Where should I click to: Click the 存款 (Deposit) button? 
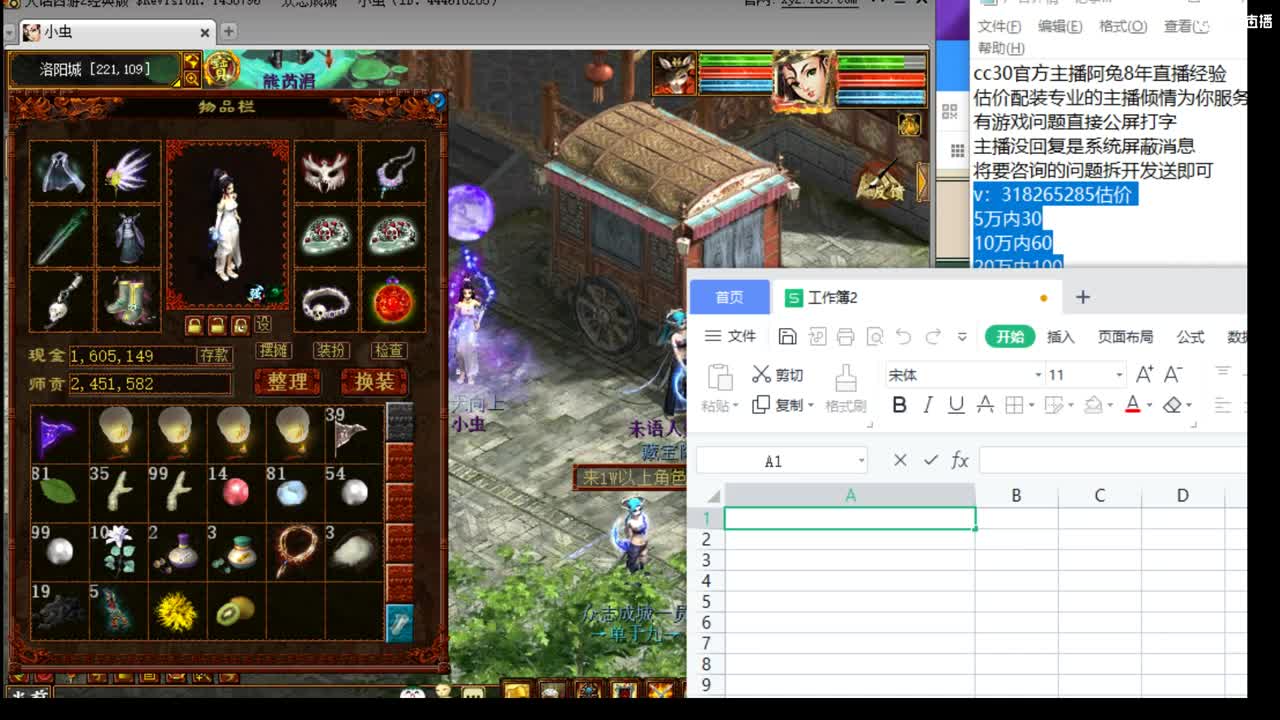pos(215,355)
